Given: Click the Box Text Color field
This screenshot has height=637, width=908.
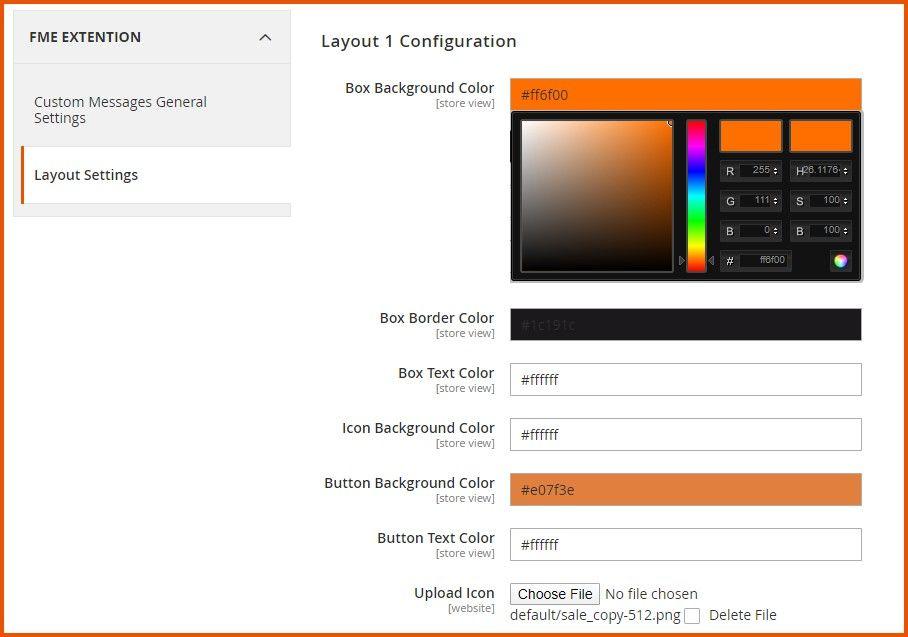Looking at the screenshot, I should [685, 380].
